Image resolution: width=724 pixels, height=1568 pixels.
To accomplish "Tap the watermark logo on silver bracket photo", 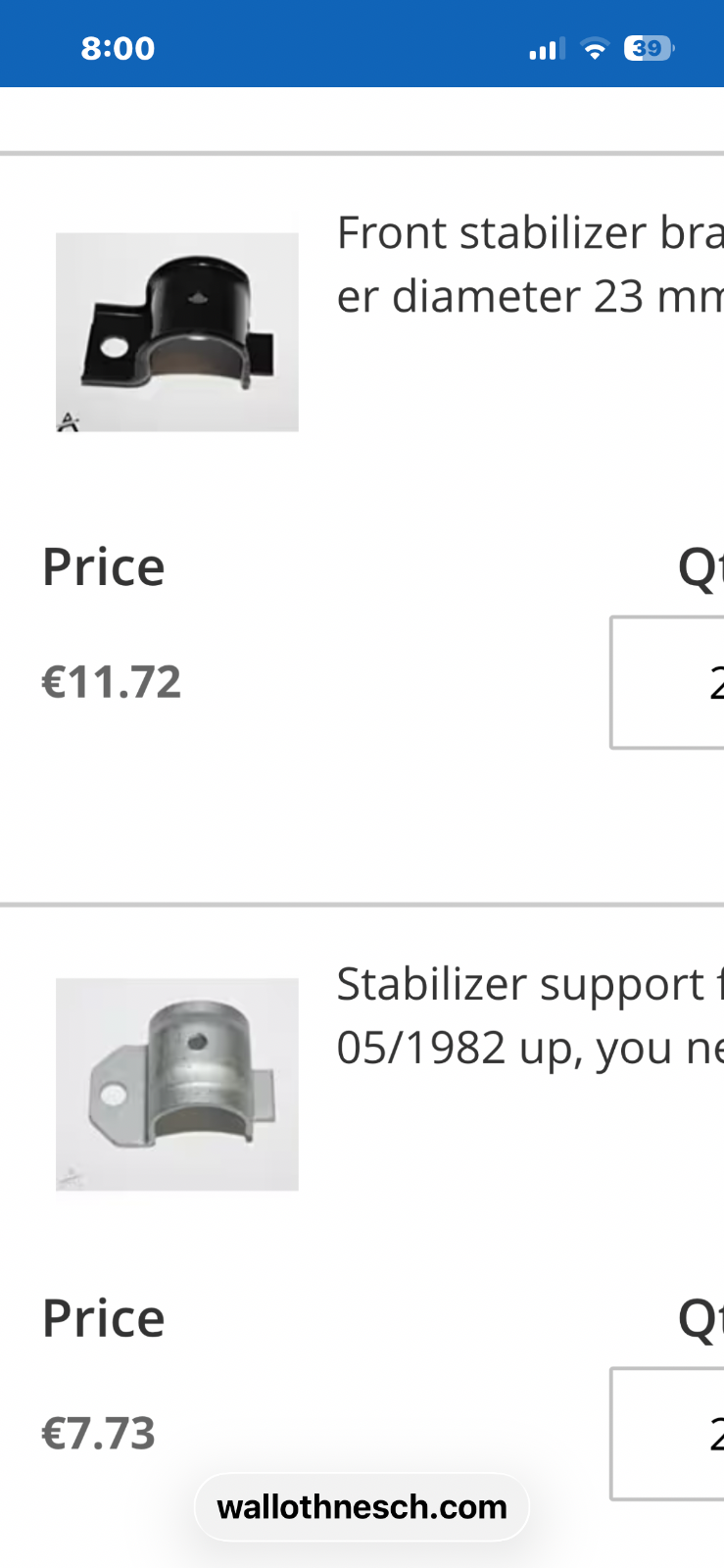I will [71, 1178].
